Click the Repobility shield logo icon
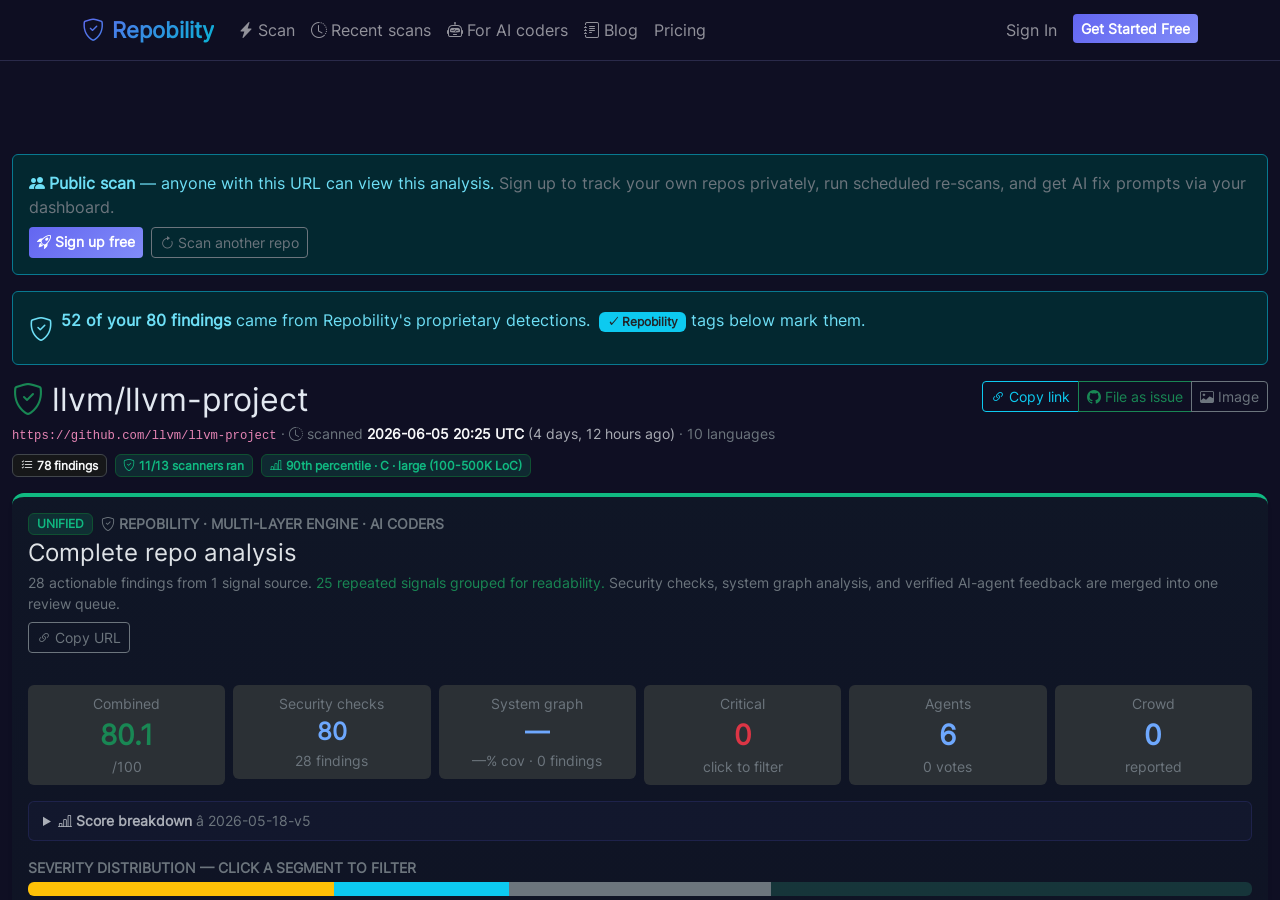 click(x=93, y=30)
